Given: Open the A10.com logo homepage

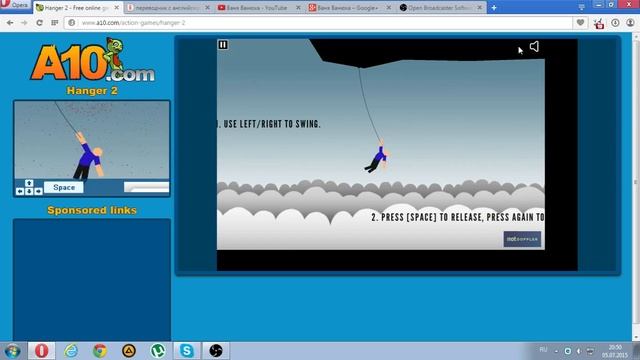Looking at the screenshot, I should pos(93,60).
